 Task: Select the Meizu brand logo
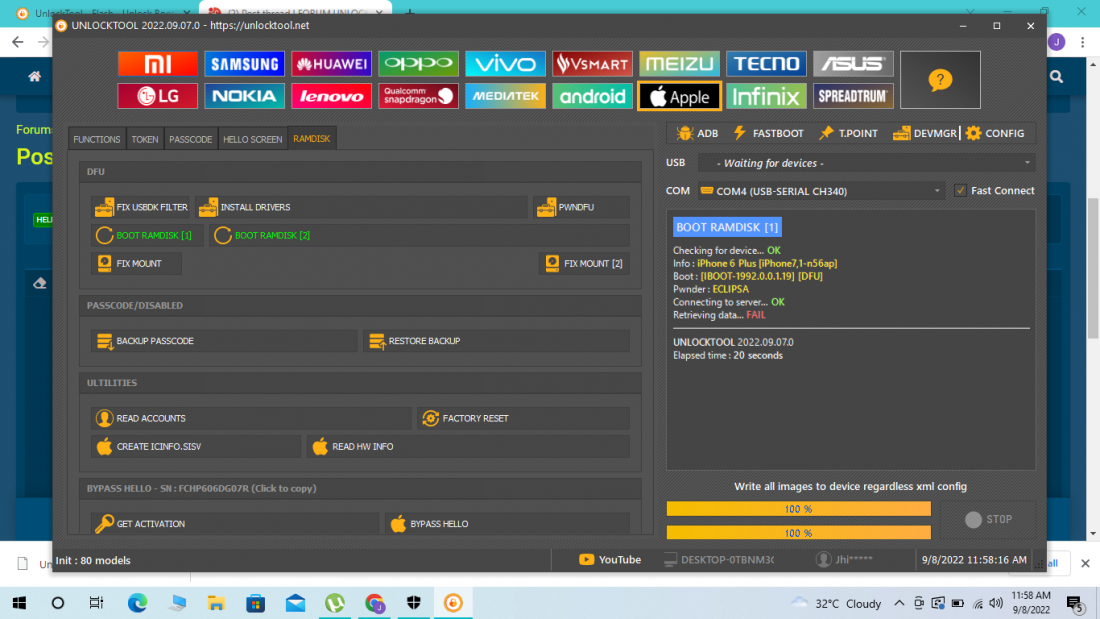[x=679, y=64]
